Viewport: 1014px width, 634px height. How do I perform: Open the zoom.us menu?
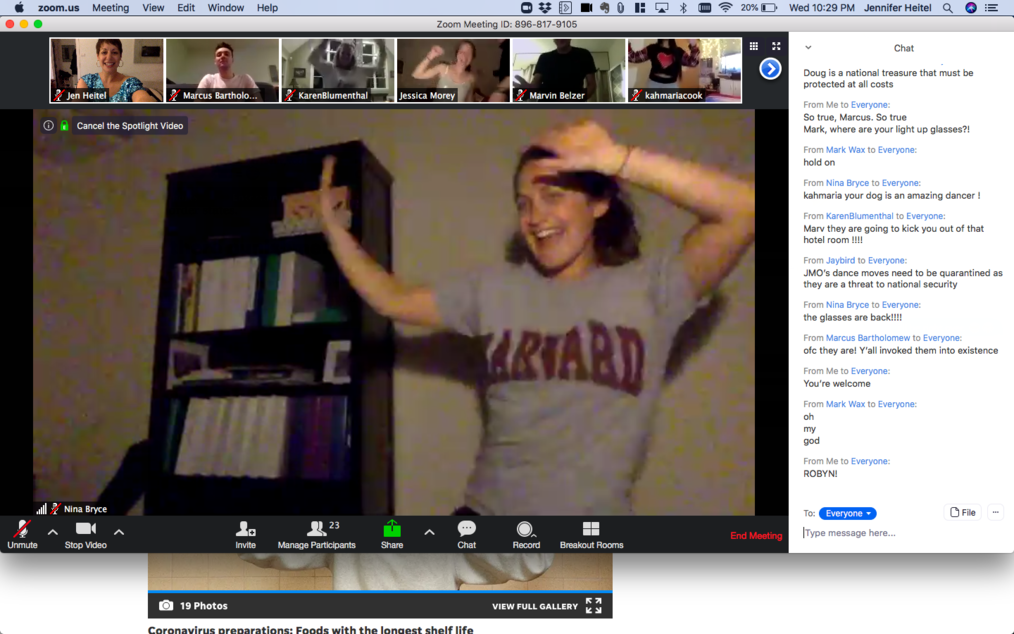point(58,8)
